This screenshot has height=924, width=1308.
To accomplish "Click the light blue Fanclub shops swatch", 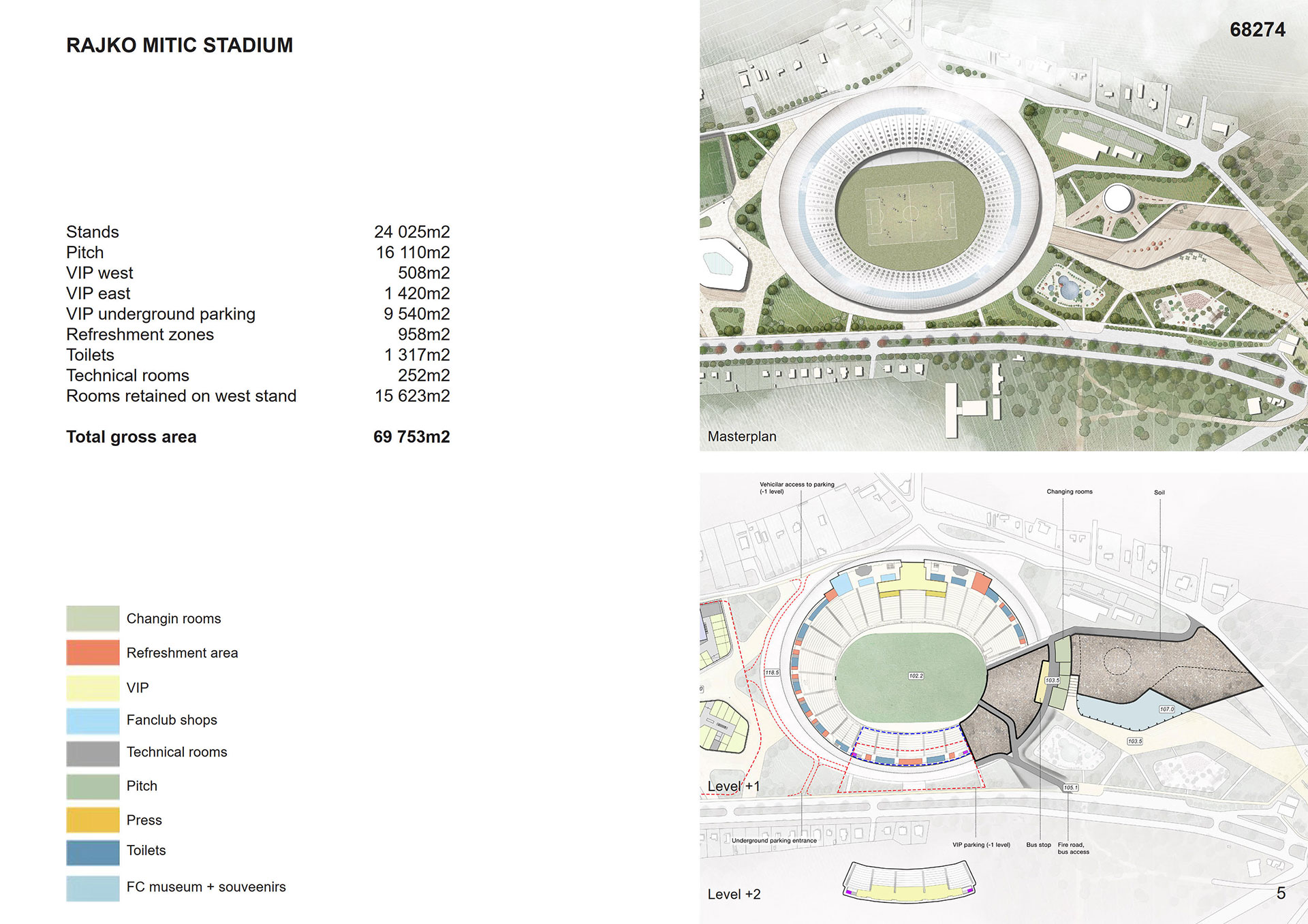I will tap(93, 720).
